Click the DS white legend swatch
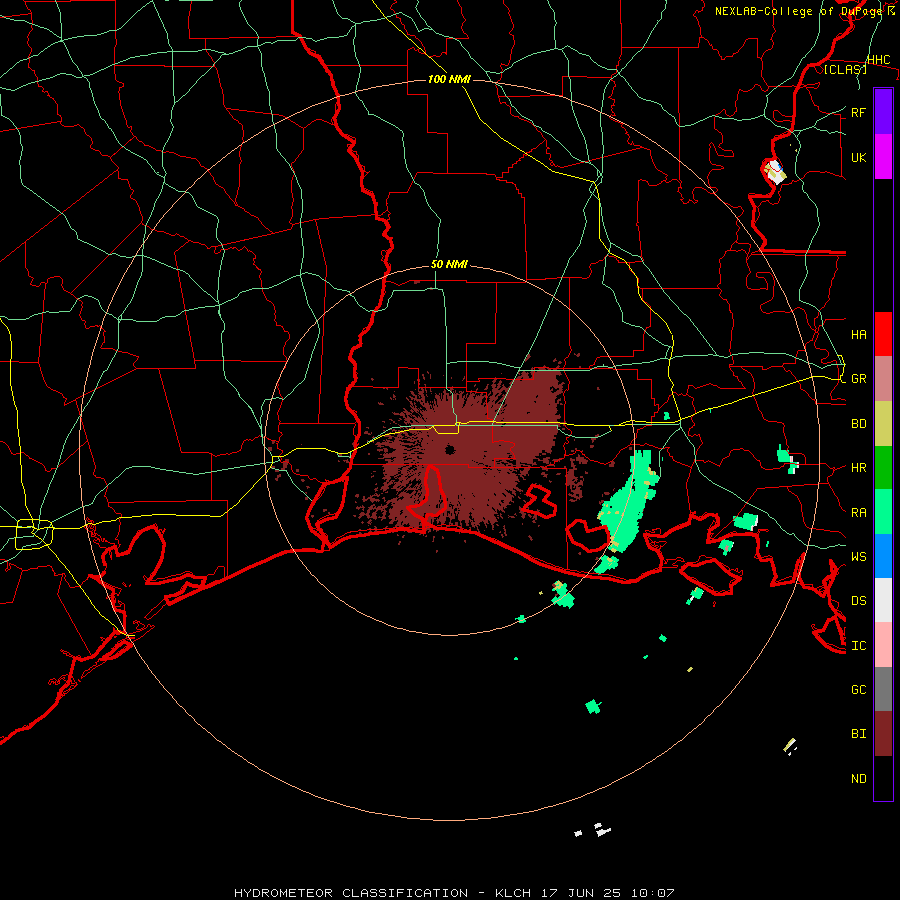900x900 pixels. (883, 600)
